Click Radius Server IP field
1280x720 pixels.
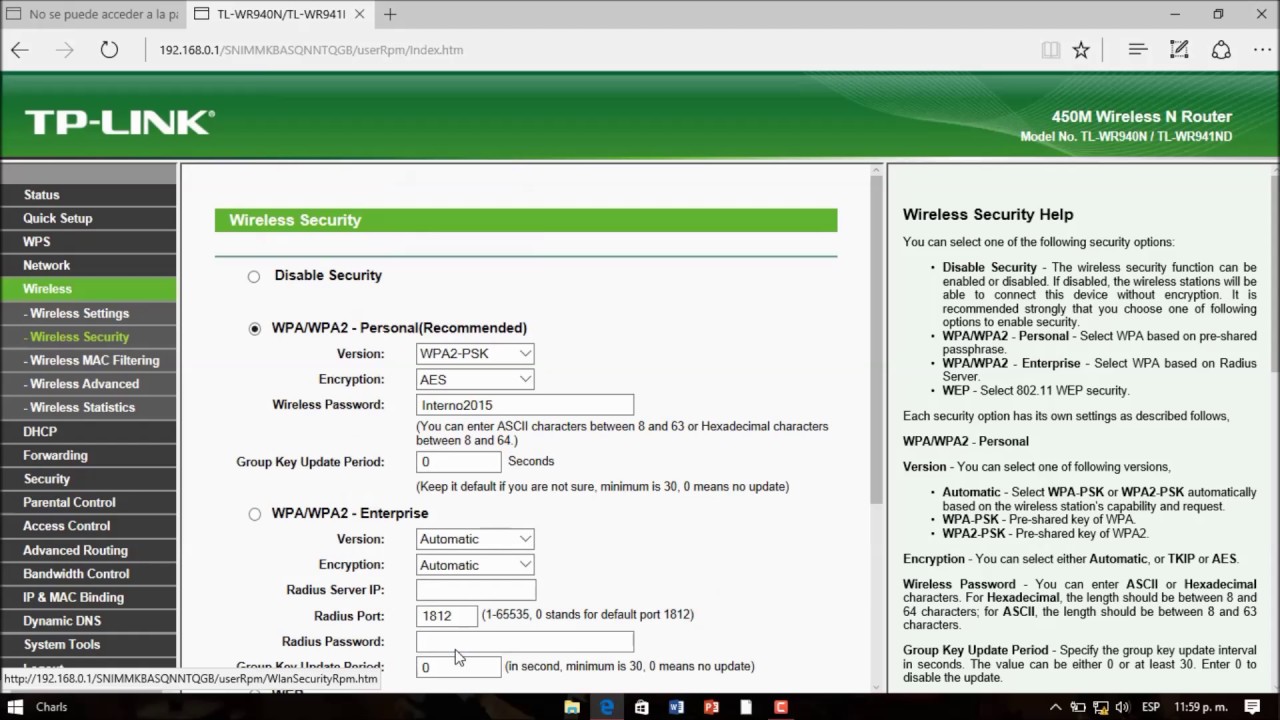pos(476,590)
